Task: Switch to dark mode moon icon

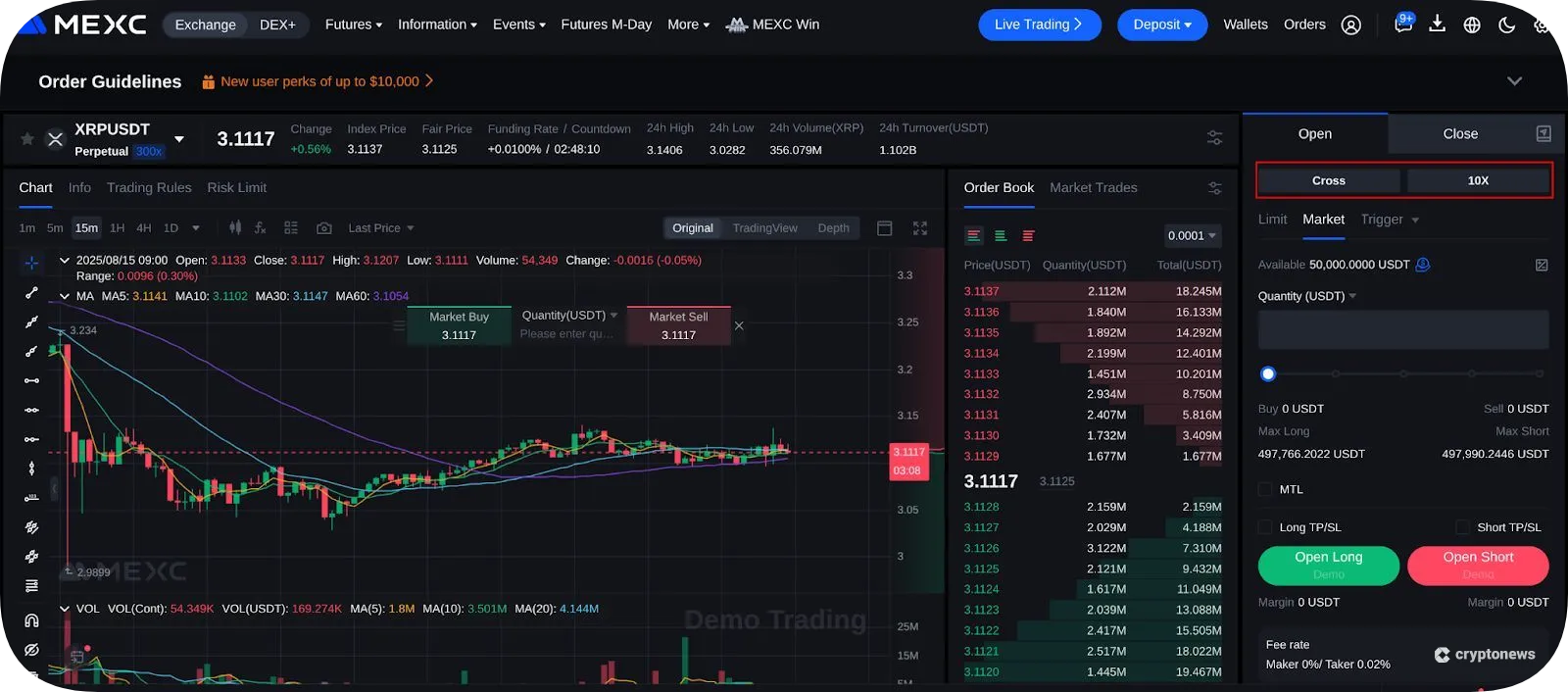Action: (x=1506, y=25)
